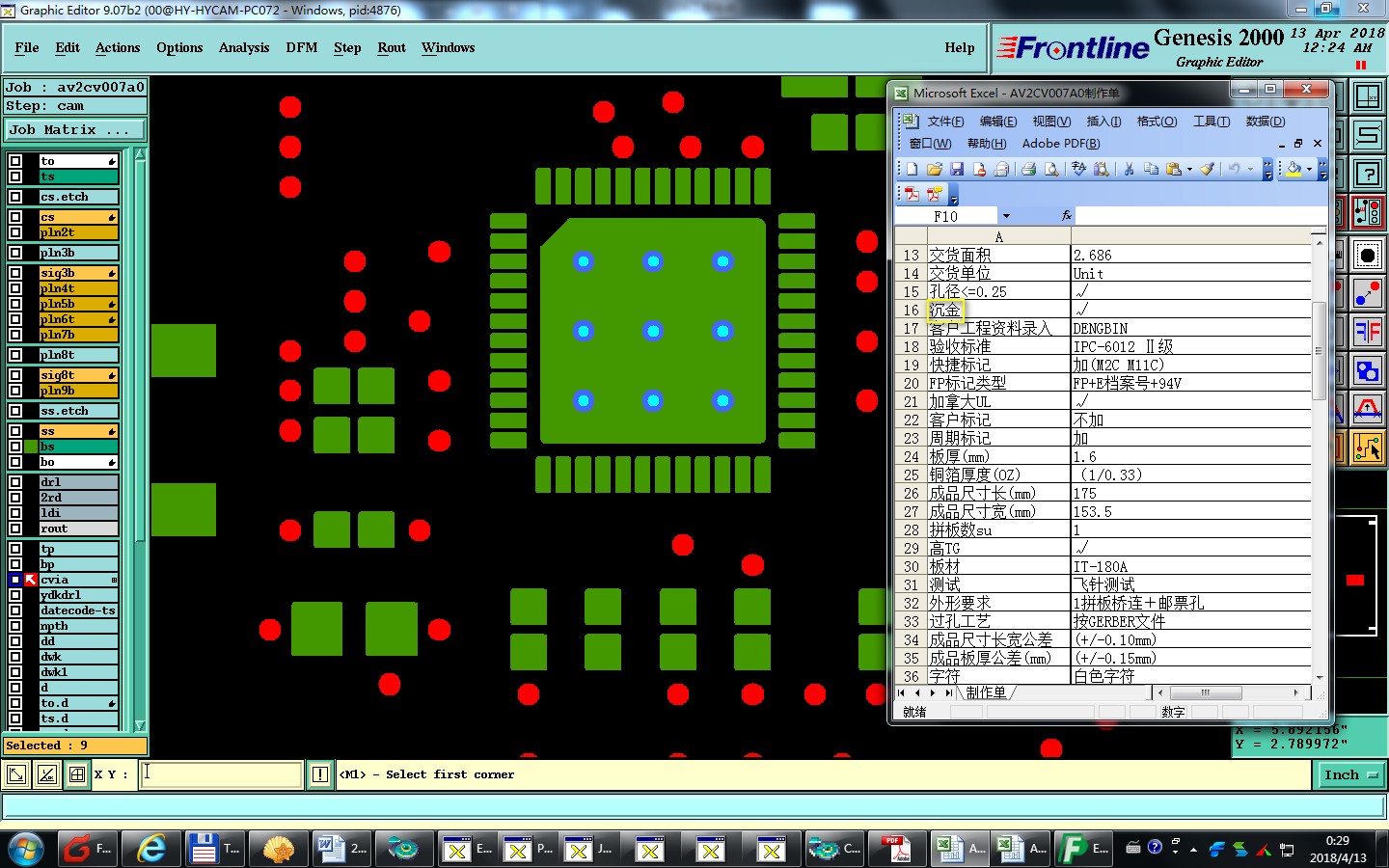This screenshot has width=1389, height=868.
Task: Select the 制作单 sheet tab
Action: (x=985, y=692)
